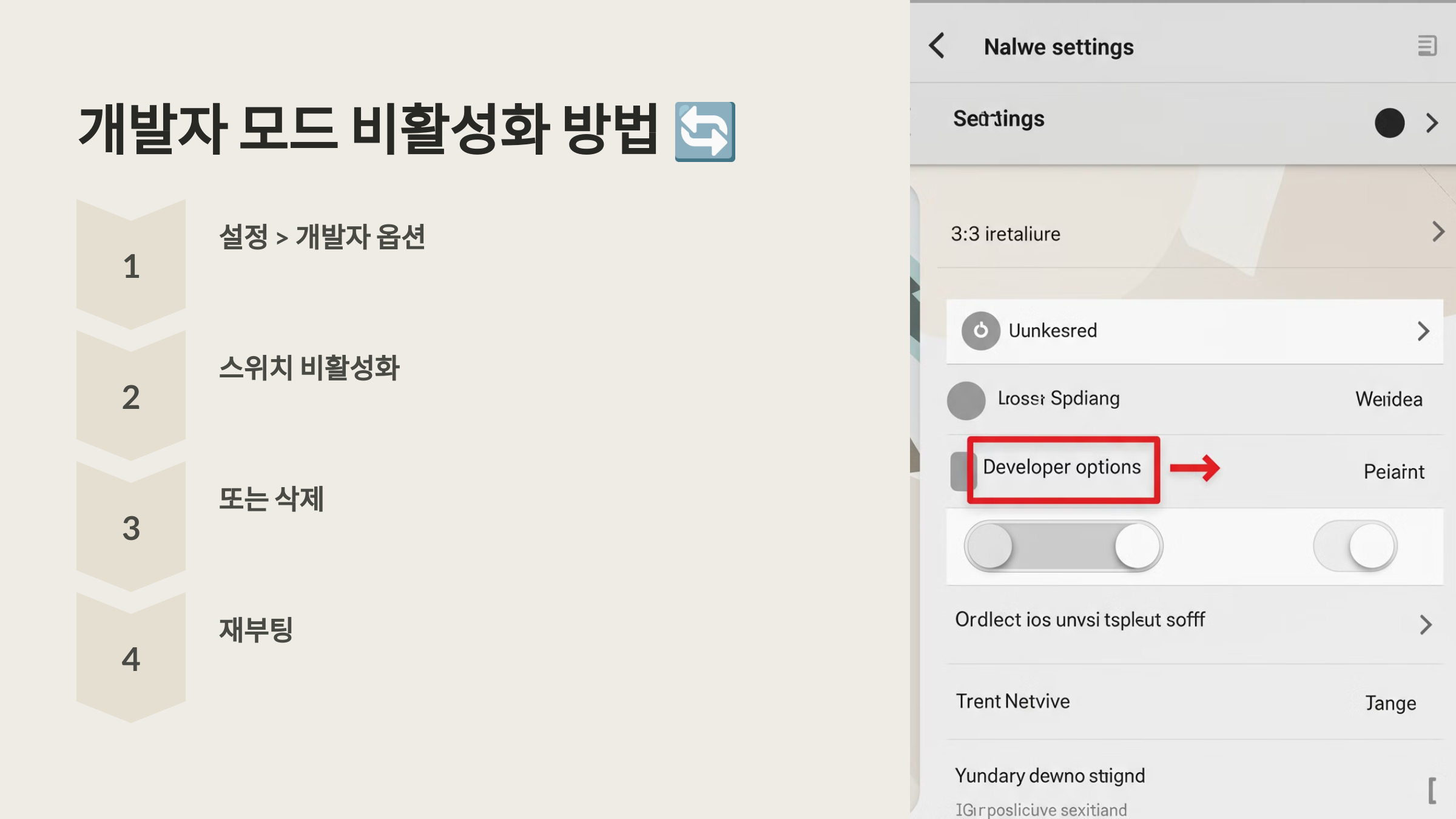The height and width of the screenshot is (819, 1456).
Task: Tap the back arrow next to Nalwe settings
Action: 937,46
